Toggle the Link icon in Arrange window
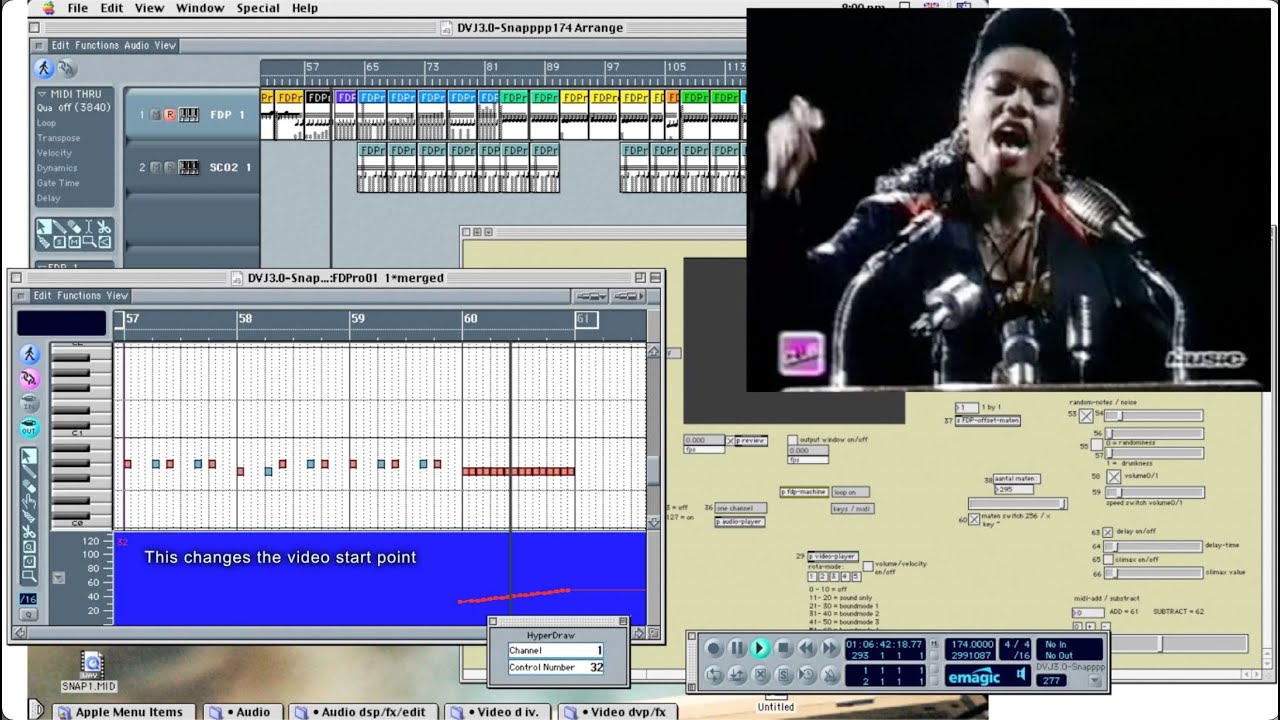 click(66, 68)
